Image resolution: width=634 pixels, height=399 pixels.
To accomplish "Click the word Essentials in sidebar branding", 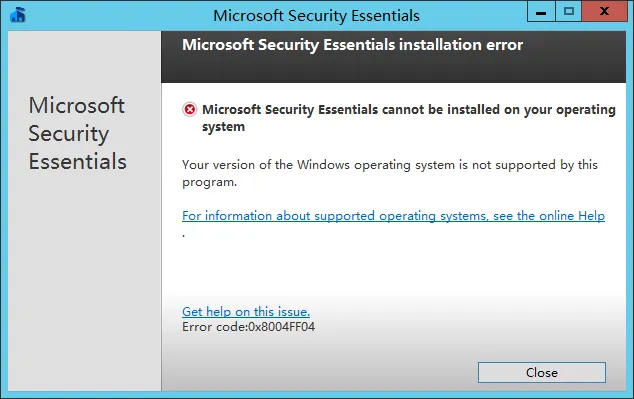I will [x=78, y=161].
